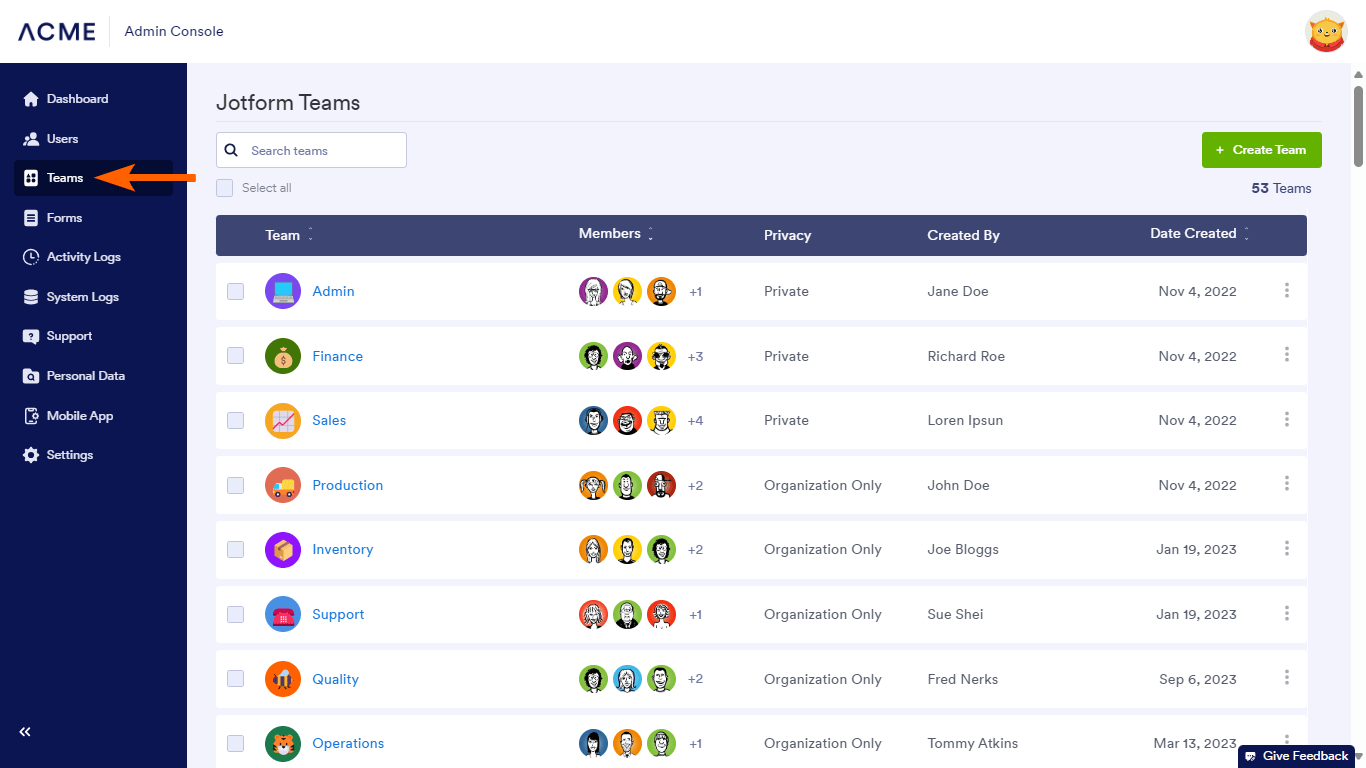Check the Admin team checkbox
This screenshot has width=1366, height=768.
pyautogui.click(x=236, y=291)
